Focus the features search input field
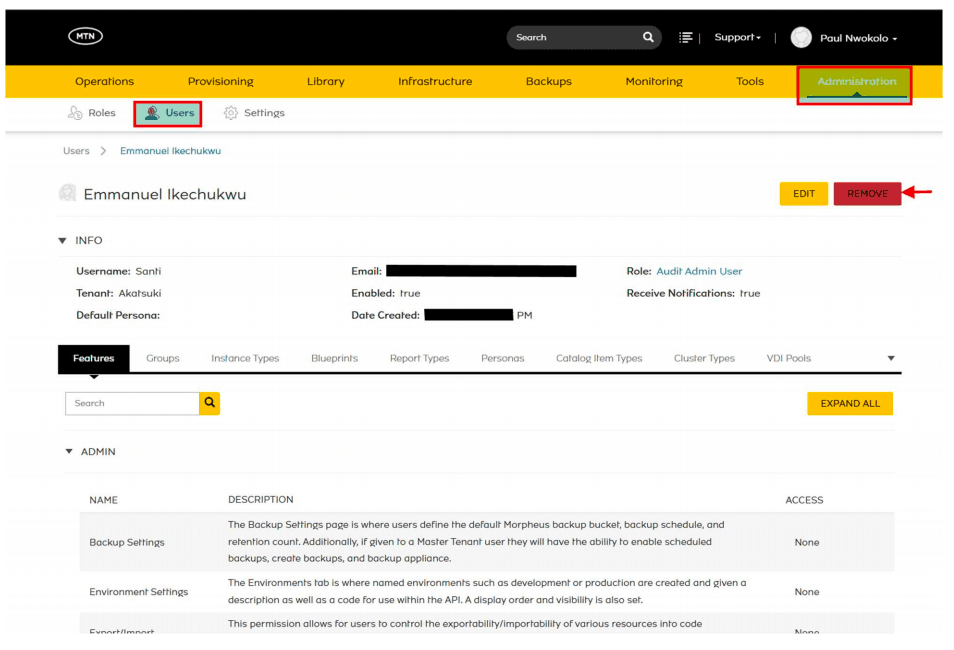 pyautogui.click(x=132, y=404)
